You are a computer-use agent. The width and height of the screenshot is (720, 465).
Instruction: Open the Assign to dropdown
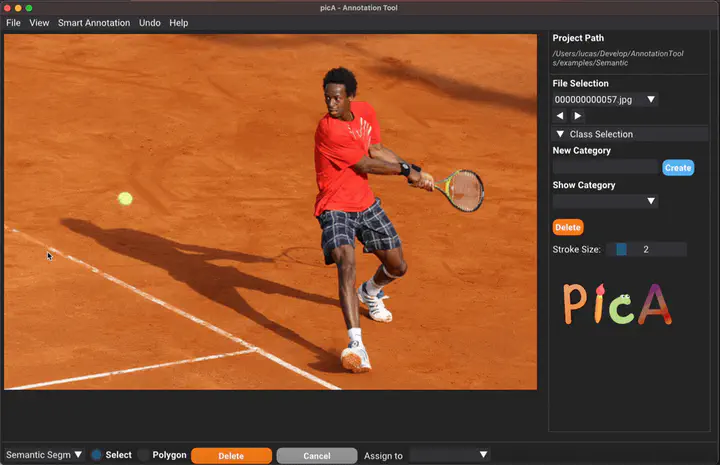(450, 455)
